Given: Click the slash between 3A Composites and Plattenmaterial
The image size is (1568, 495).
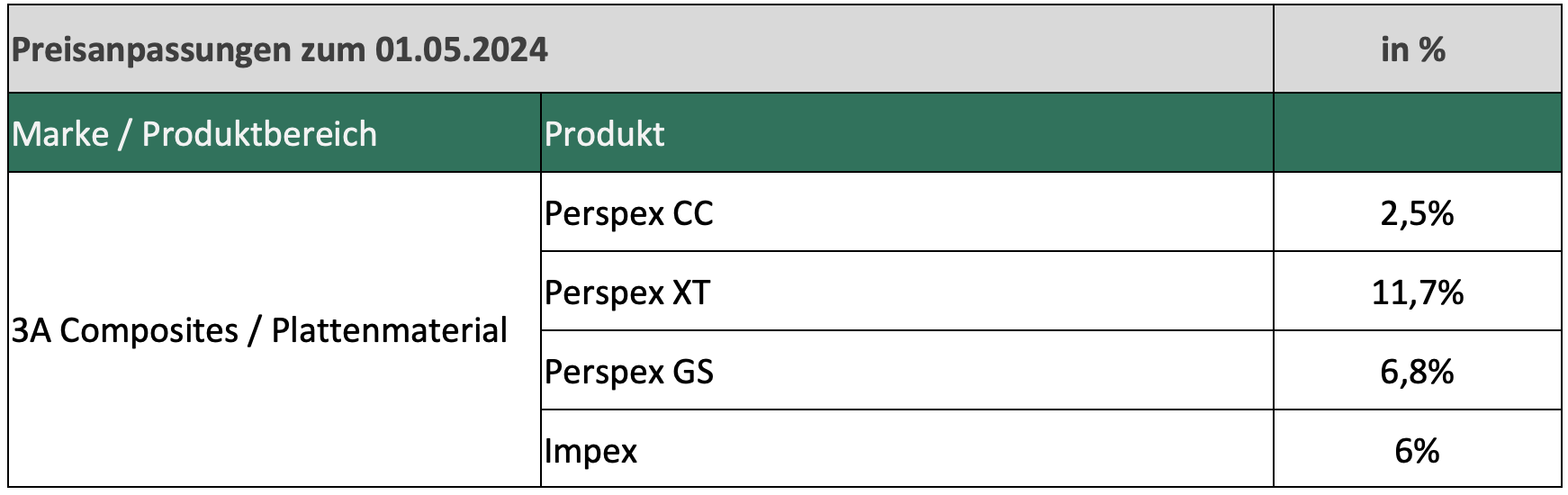Looking at the screenshot, I should point(255,330).
